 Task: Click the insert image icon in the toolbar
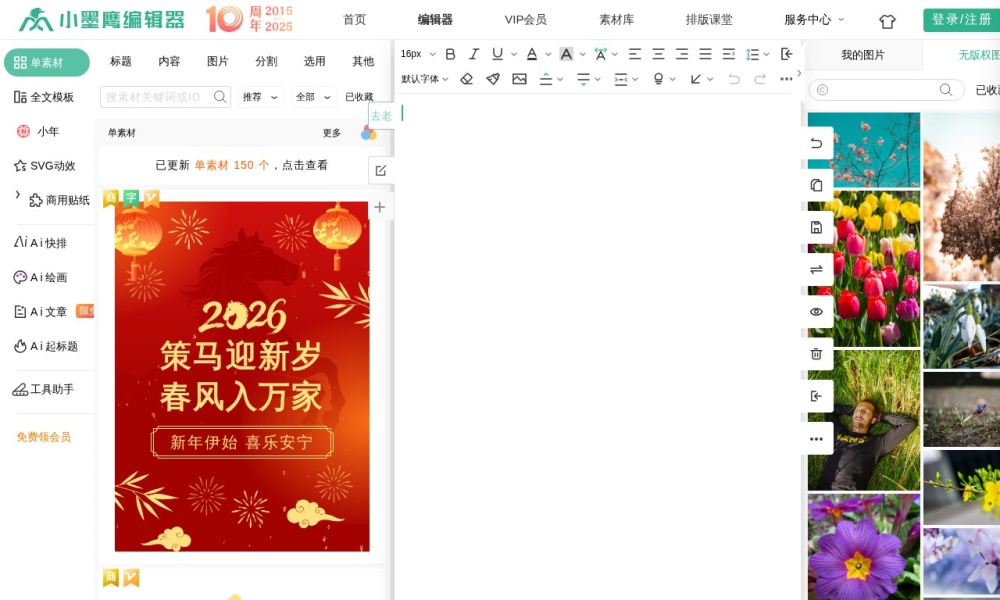[519, 78]
